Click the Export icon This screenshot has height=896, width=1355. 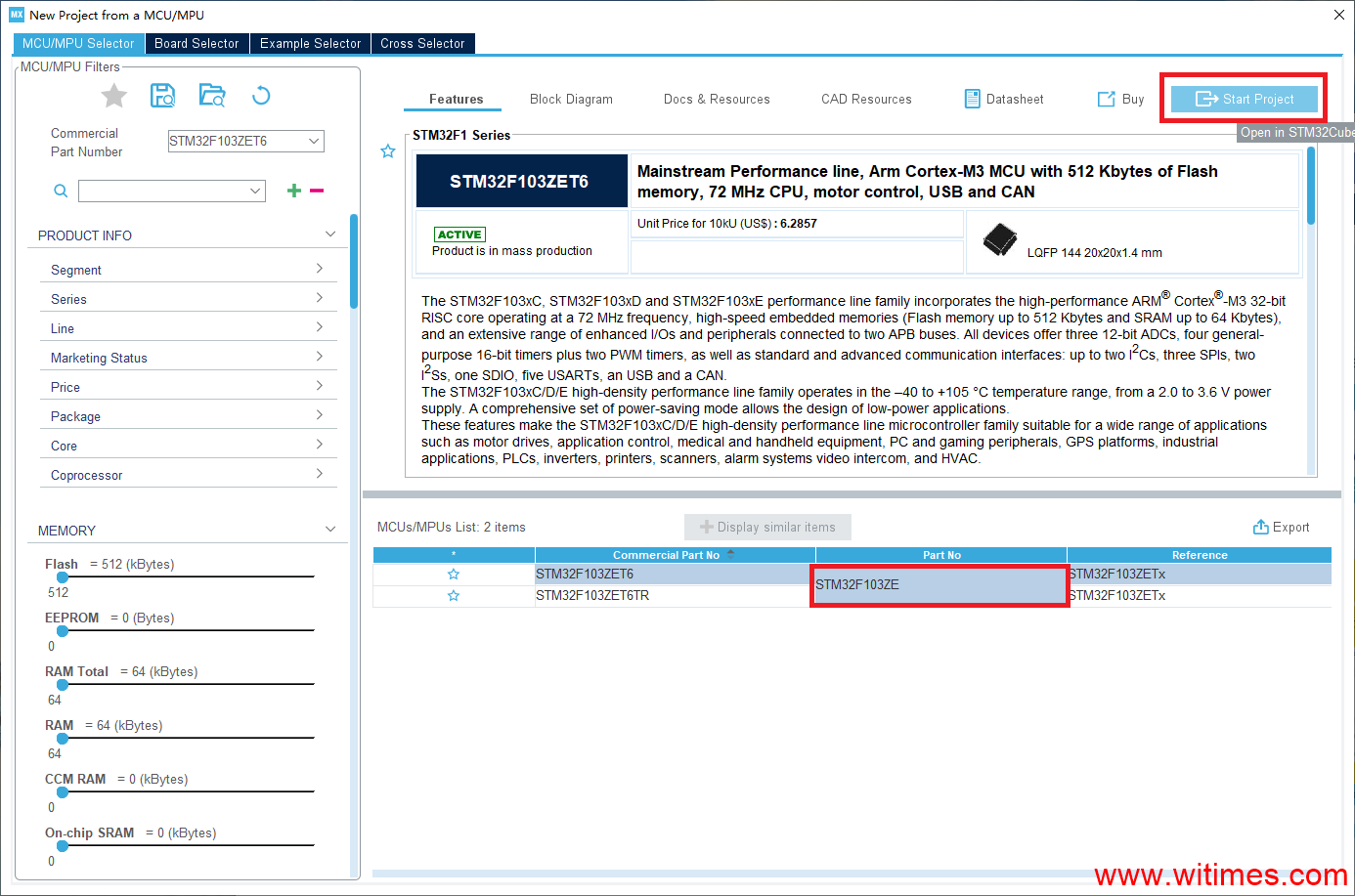[1261, 527]
